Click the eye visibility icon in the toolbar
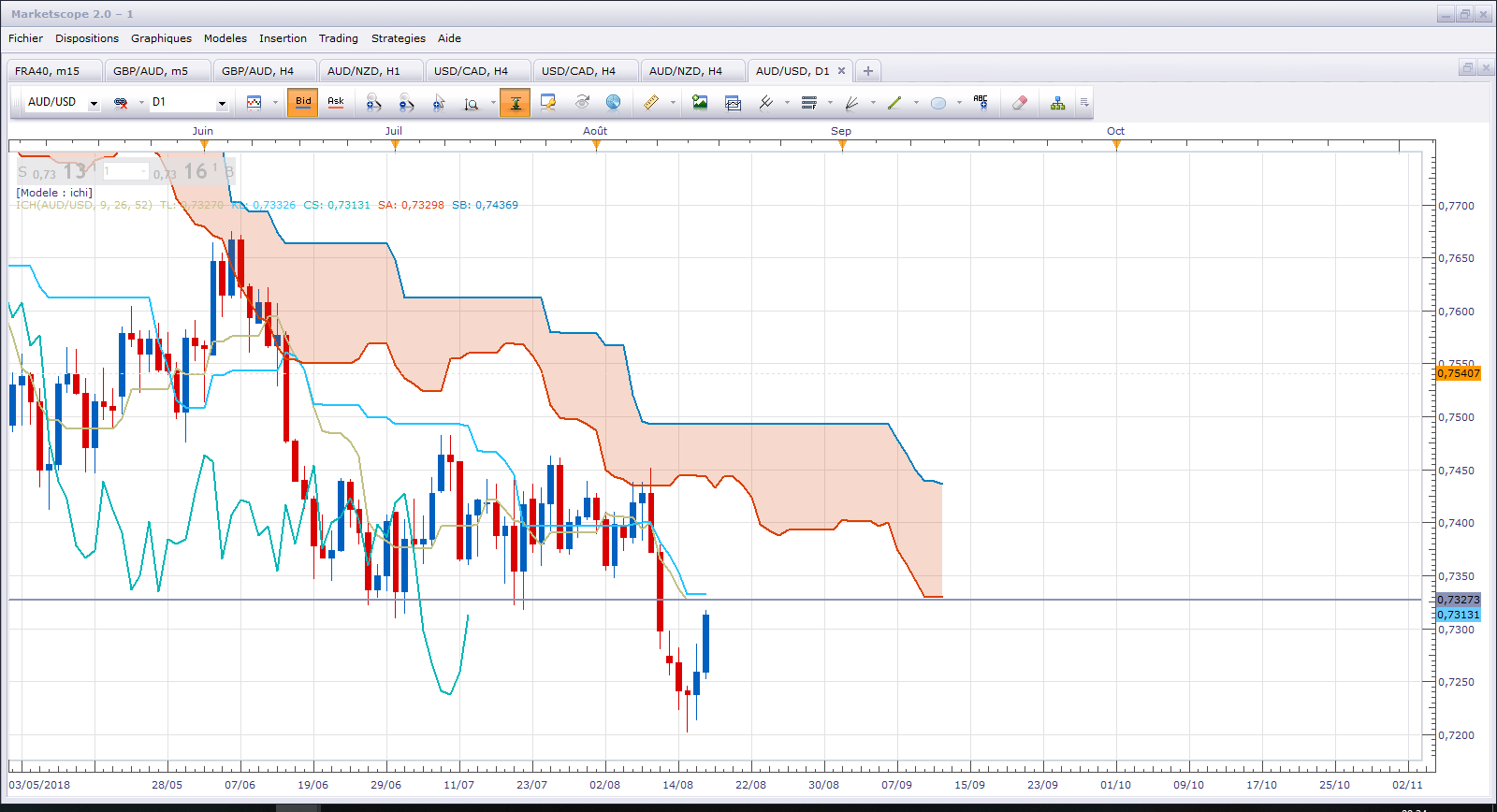 582,102
